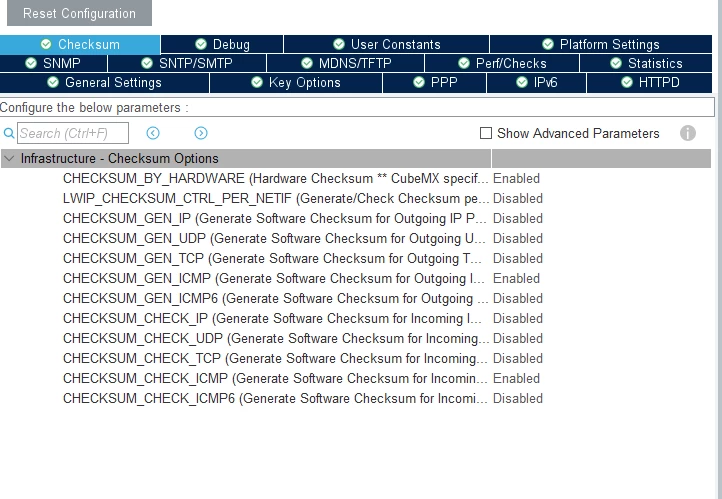Focus the Search (Ctrl+F) field

pyautogui.click(x=73, y=133)
